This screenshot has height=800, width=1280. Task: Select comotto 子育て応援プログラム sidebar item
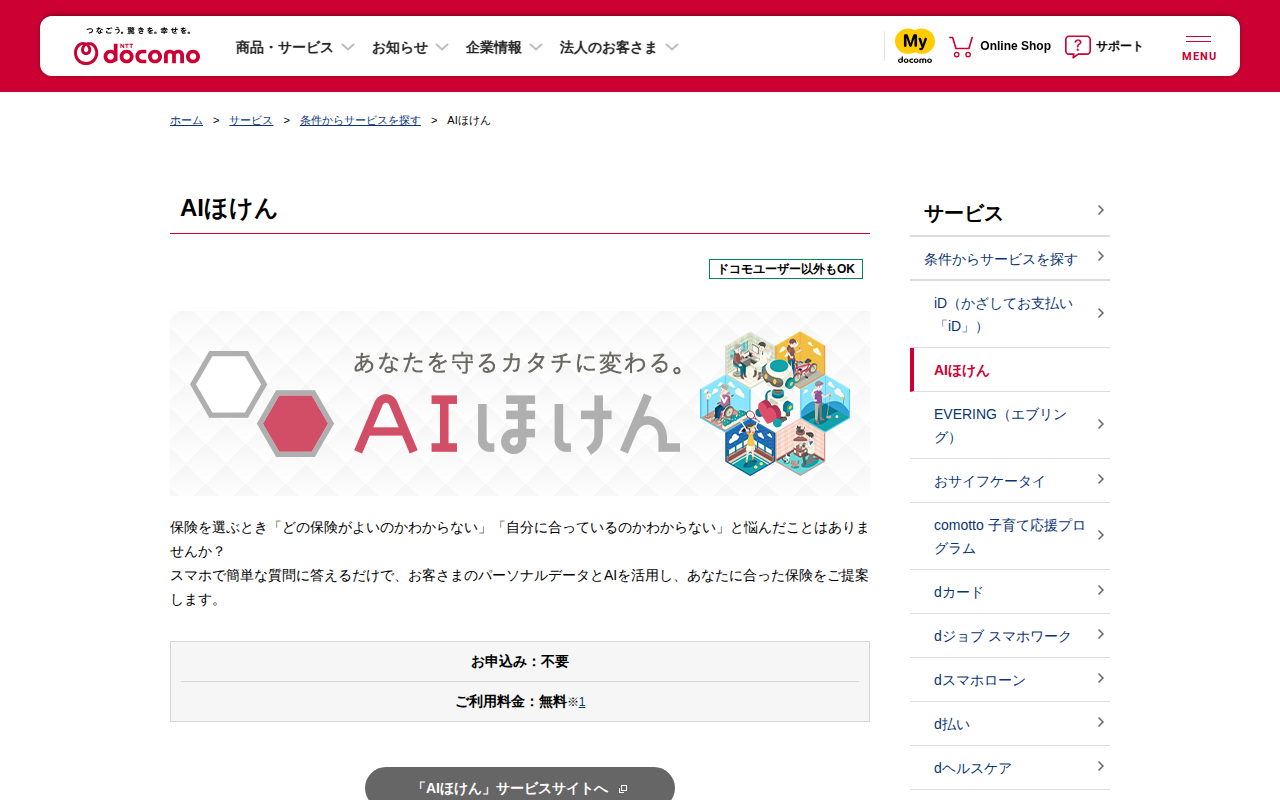click(x=1010, y=536)
